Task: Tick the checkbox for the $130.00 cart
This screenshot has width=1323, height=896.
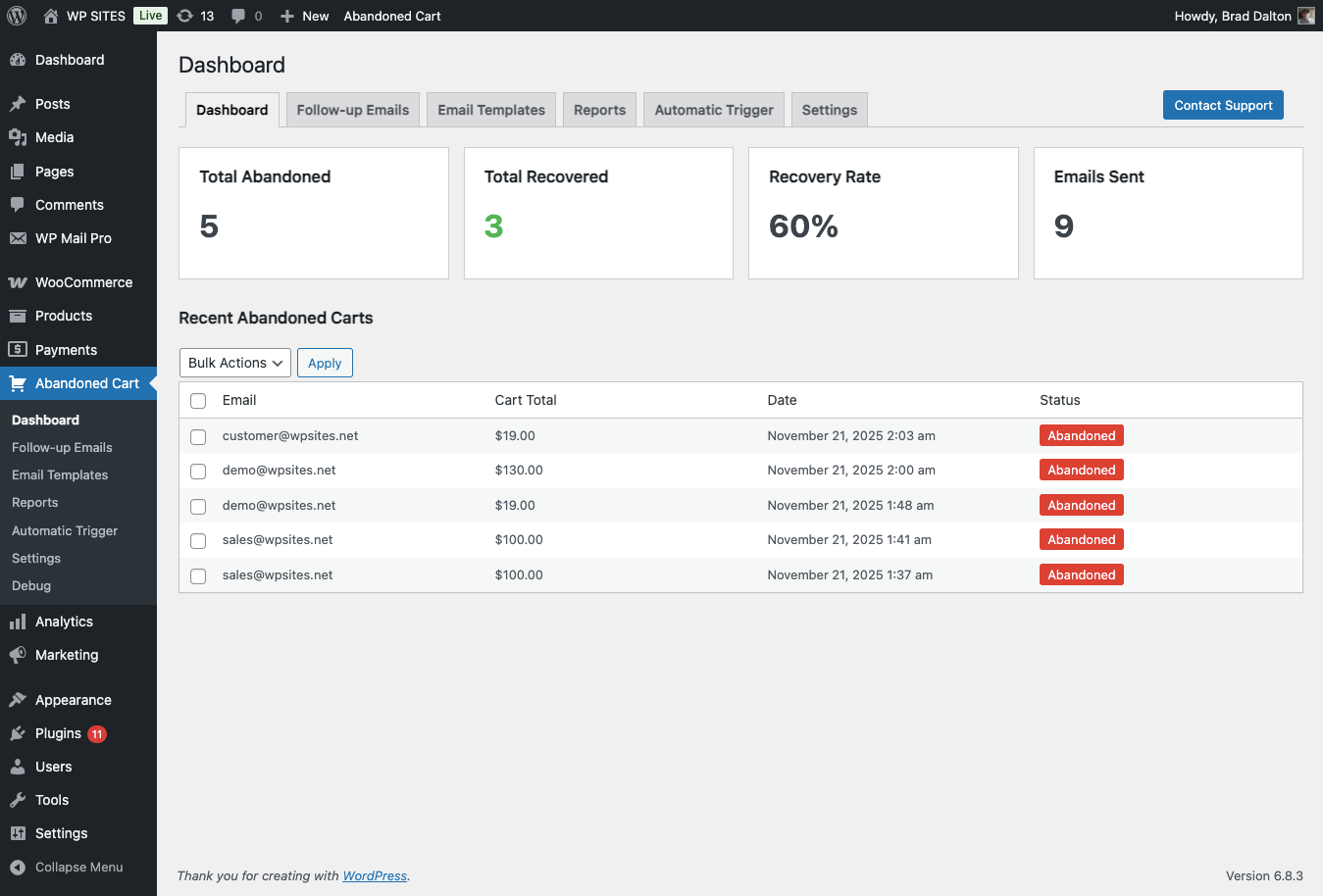Action: [x=198, y=472]
